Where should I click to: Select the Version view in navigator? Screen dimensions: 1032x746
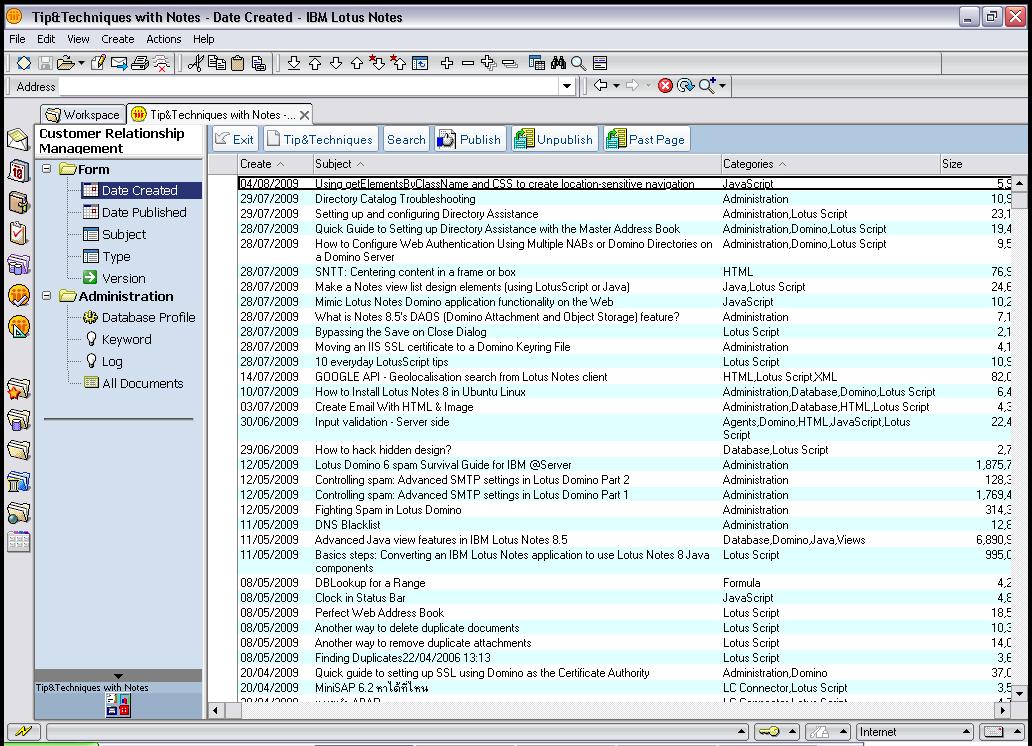point(115,278)
